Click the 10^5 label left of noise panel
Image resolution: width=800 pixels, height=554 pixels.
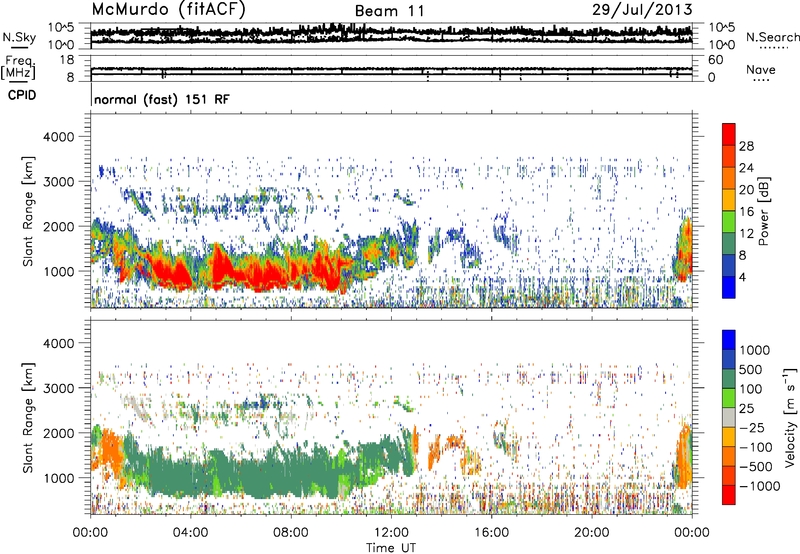pos(61,28)
